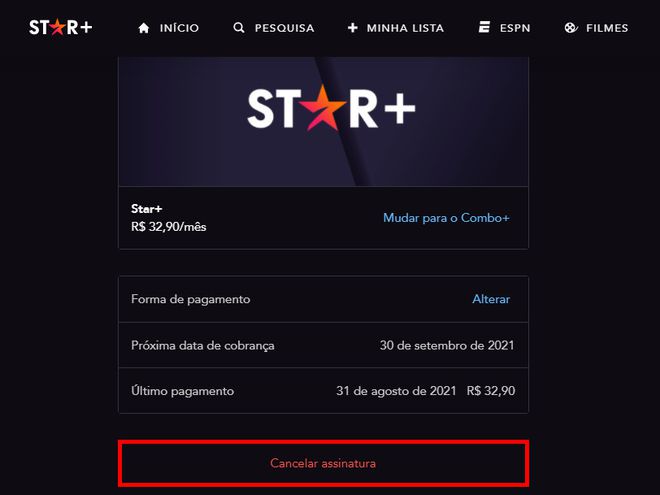
Task: Select the Próxima data de cobrança row
Action: (323, 345)
